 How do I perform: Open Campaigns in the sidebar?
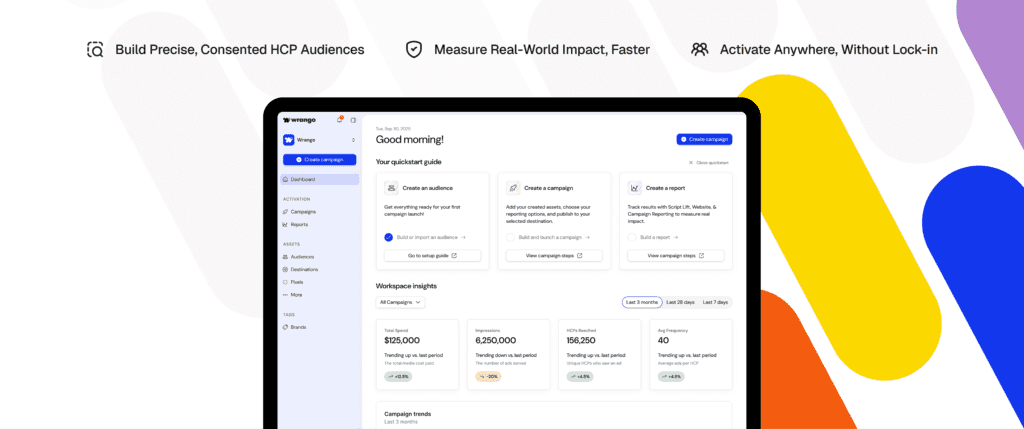(x=302, y=211)
